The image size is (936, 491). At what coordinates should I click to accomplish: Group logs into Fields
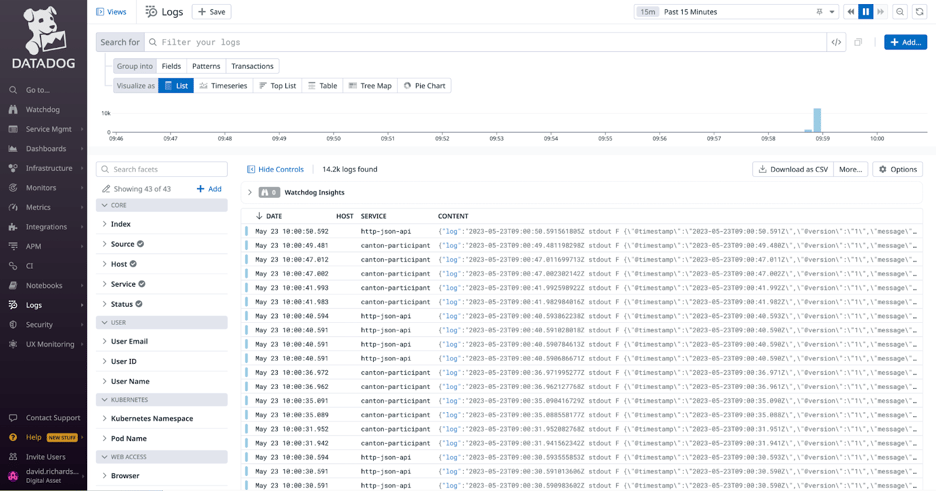pyautogui.click(x=171, y=66)
